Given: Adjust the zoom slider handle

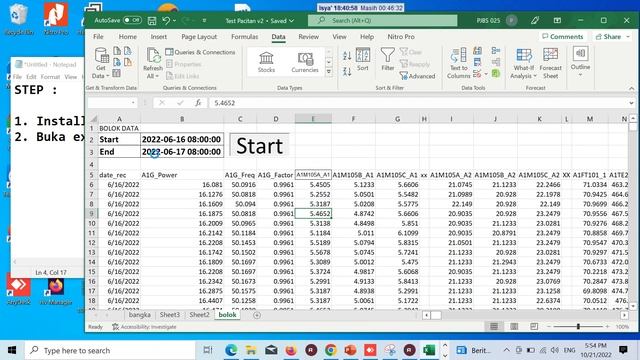Looking at the screenshot, I should 578,327.
